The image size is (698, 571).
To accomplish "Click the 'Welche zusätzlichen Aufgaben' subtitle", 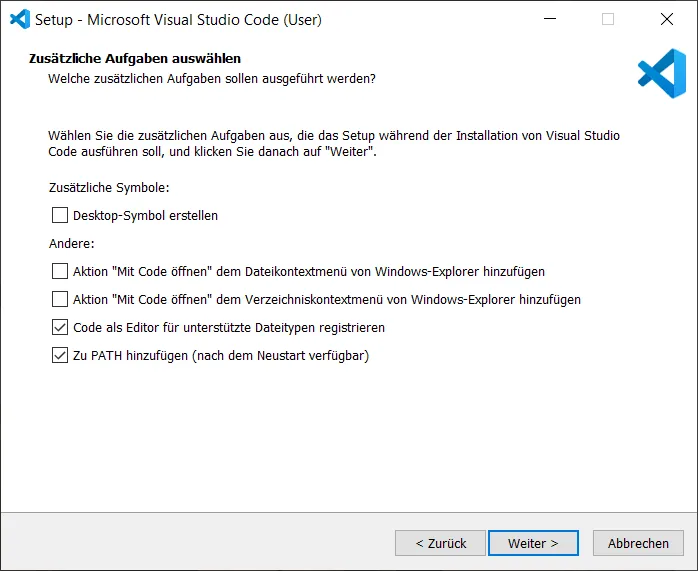I will (x=212, y=79).
